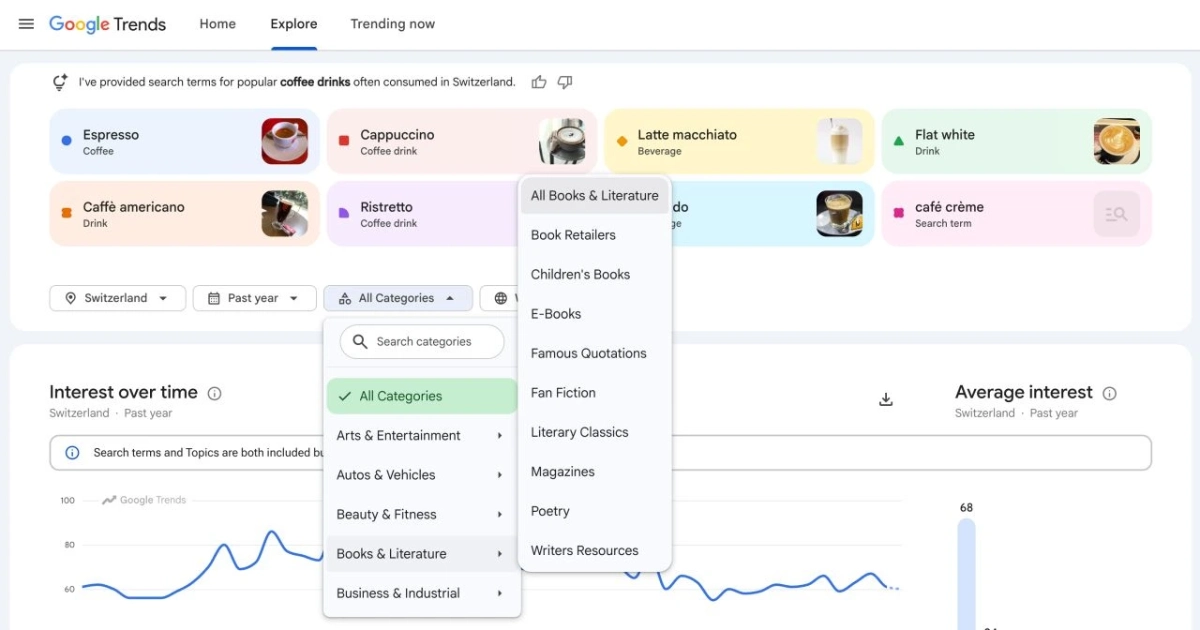Focus the Search categories input field
The height and width of the screenshot is (630, 1200).
pos(422,341)
